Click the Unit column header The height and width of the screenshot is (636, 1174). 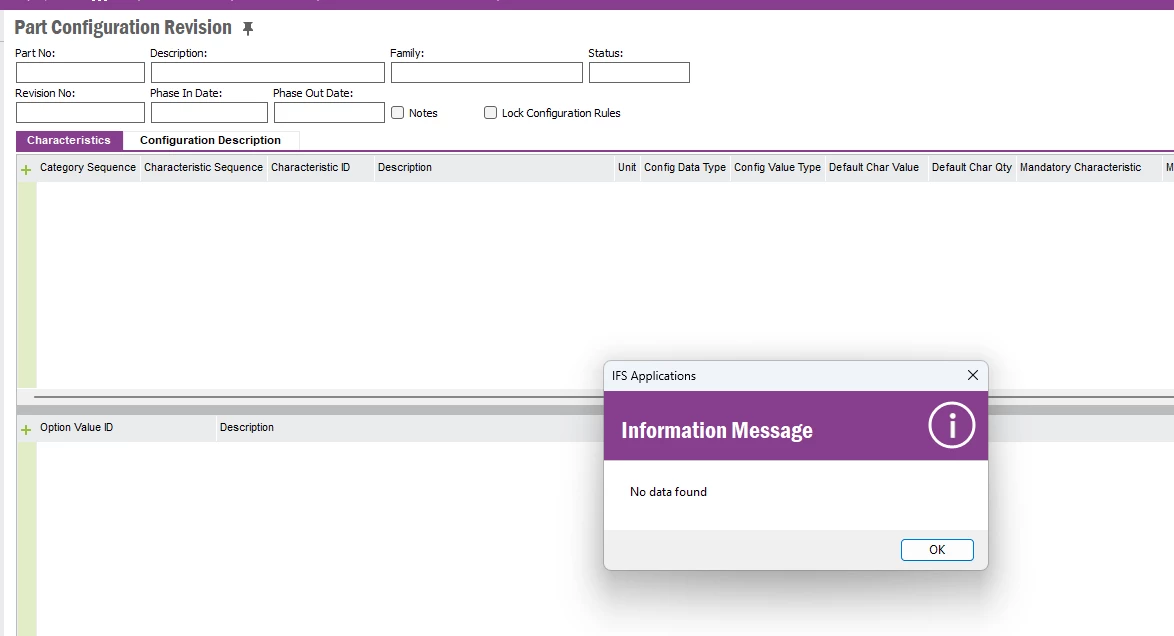[627, 167]
